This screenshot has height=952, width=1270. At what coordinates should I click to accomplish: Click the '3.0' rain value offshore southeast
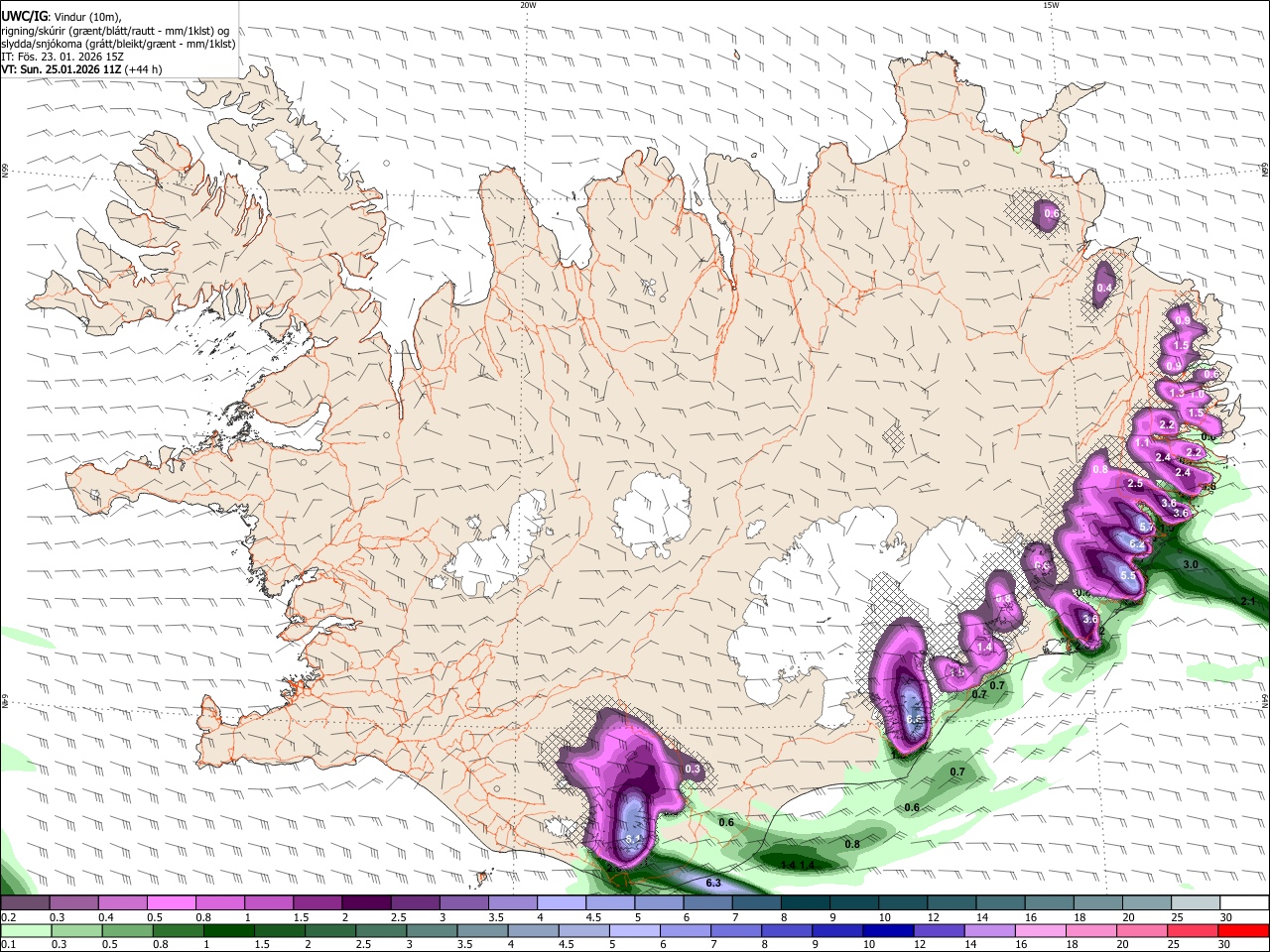pyautogui.click(x=1192, y=564)
